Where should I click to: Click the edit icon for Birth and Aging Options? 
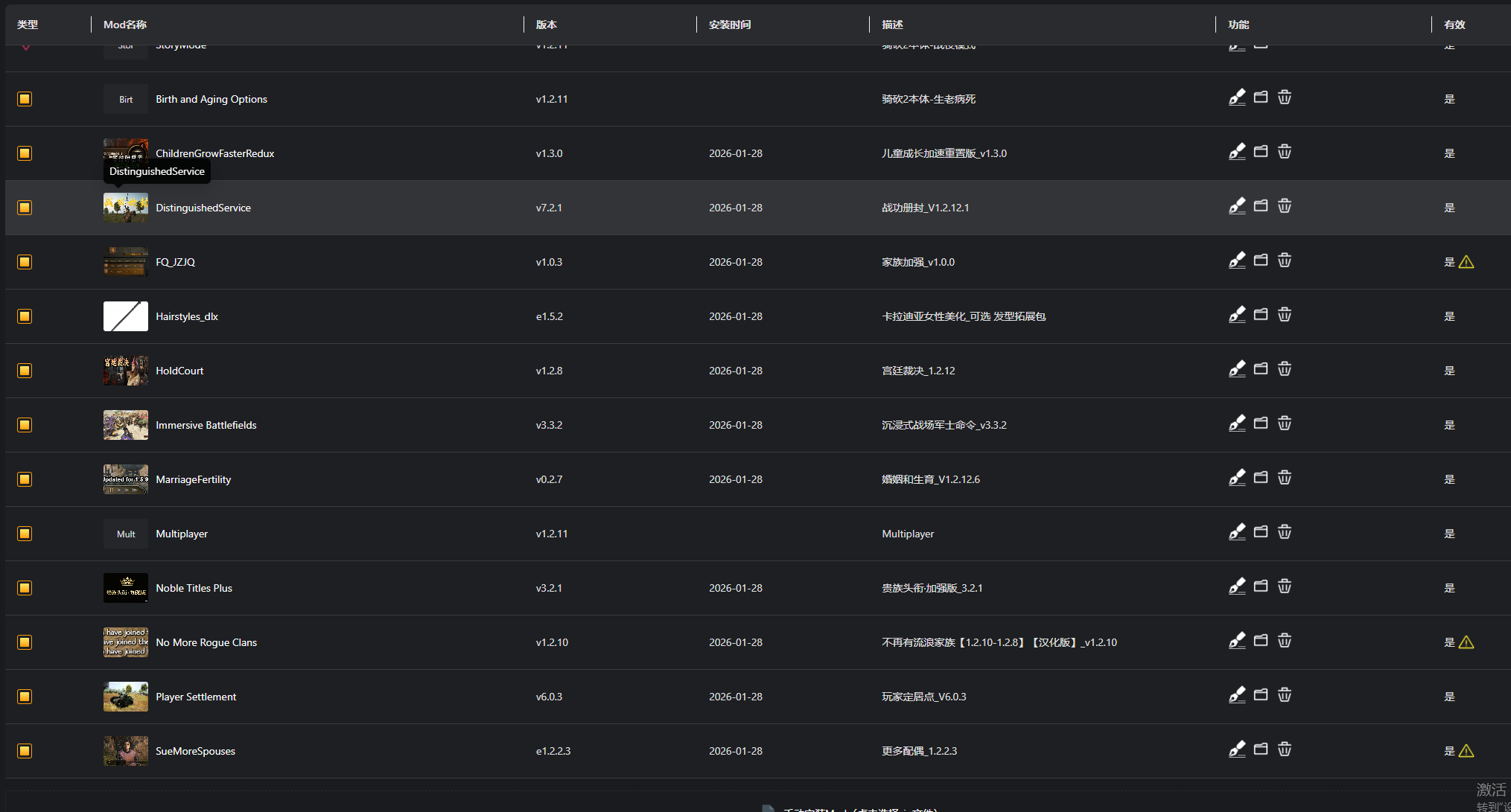pyautogui.click(x=1237, y=98)
